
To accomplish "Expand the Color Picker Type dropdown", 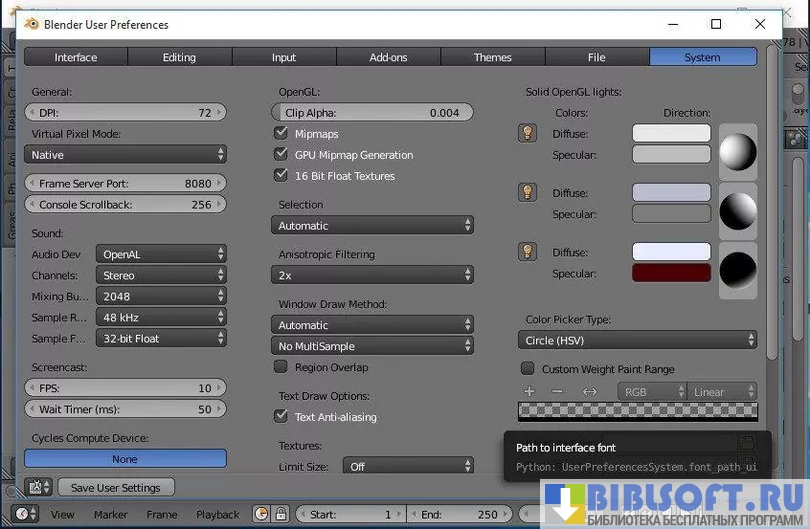I will click(640, 341).
